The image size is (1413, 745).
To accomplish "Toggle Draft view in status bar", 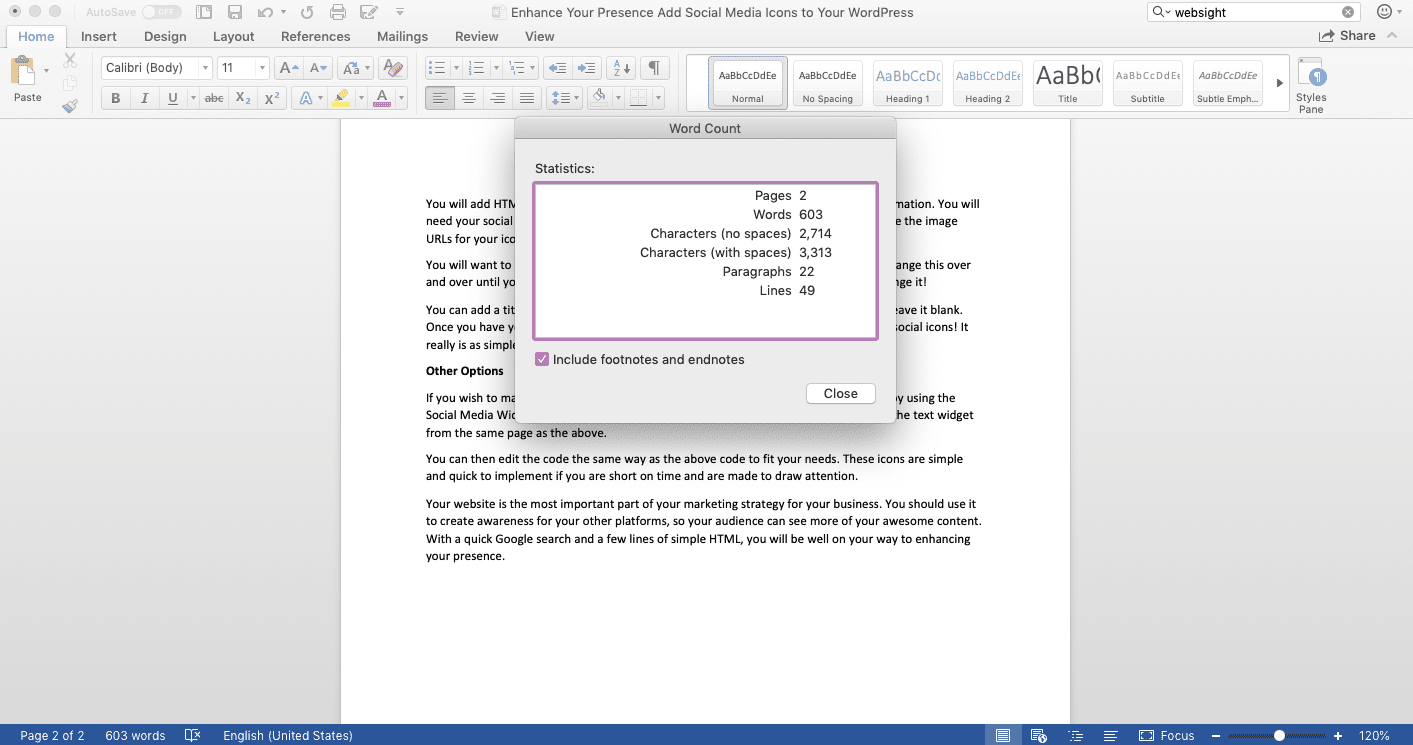I will click(1111, 735).
